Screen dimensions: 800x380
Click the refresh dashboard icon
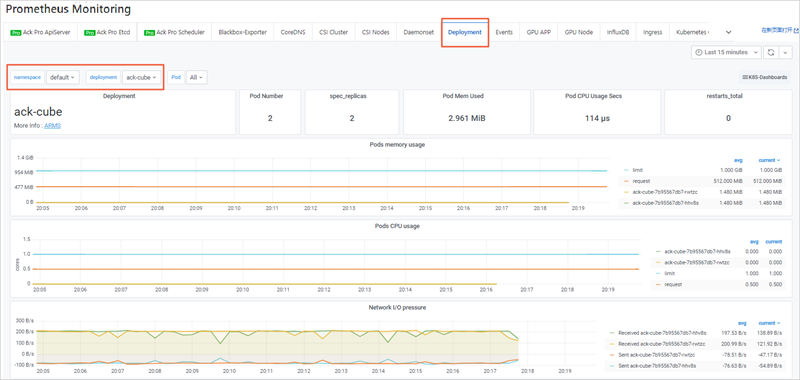point(770,52)
